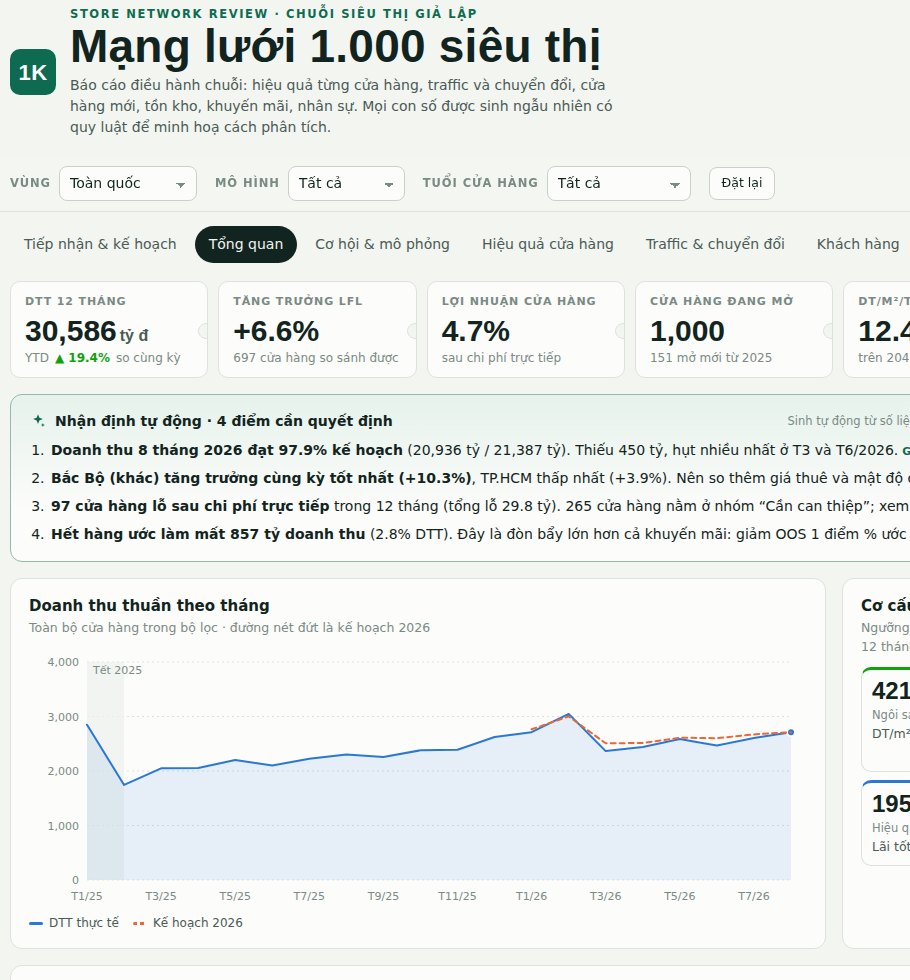Switch to the Tiếp nhận & kế hoạch tab
This screenshot has width=910, height=980.
(100, 244)
